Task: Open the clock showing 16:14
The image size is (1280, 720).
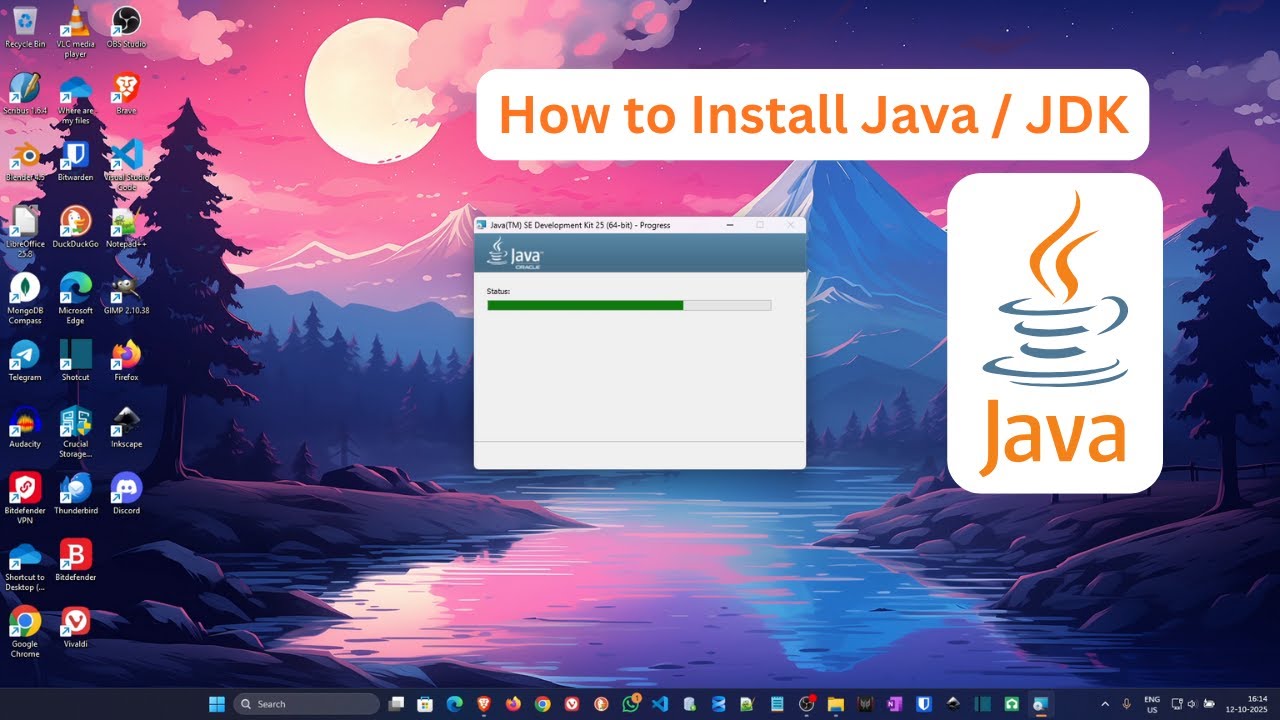Action: click(x=1248, y=704)
